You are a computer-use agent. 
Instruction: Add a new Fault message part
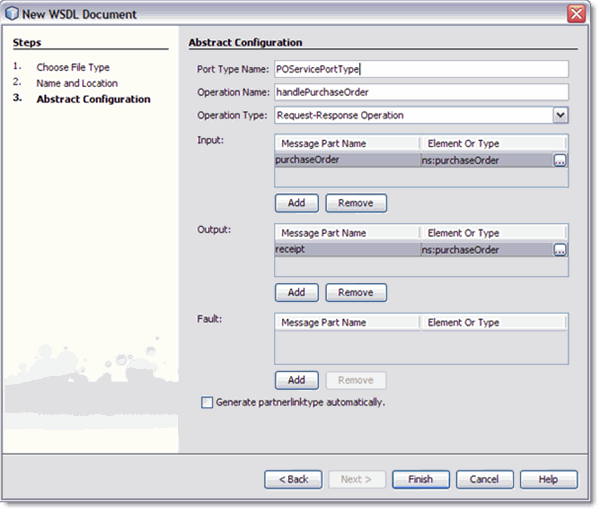pyautogui.click(x=296, y=380)
